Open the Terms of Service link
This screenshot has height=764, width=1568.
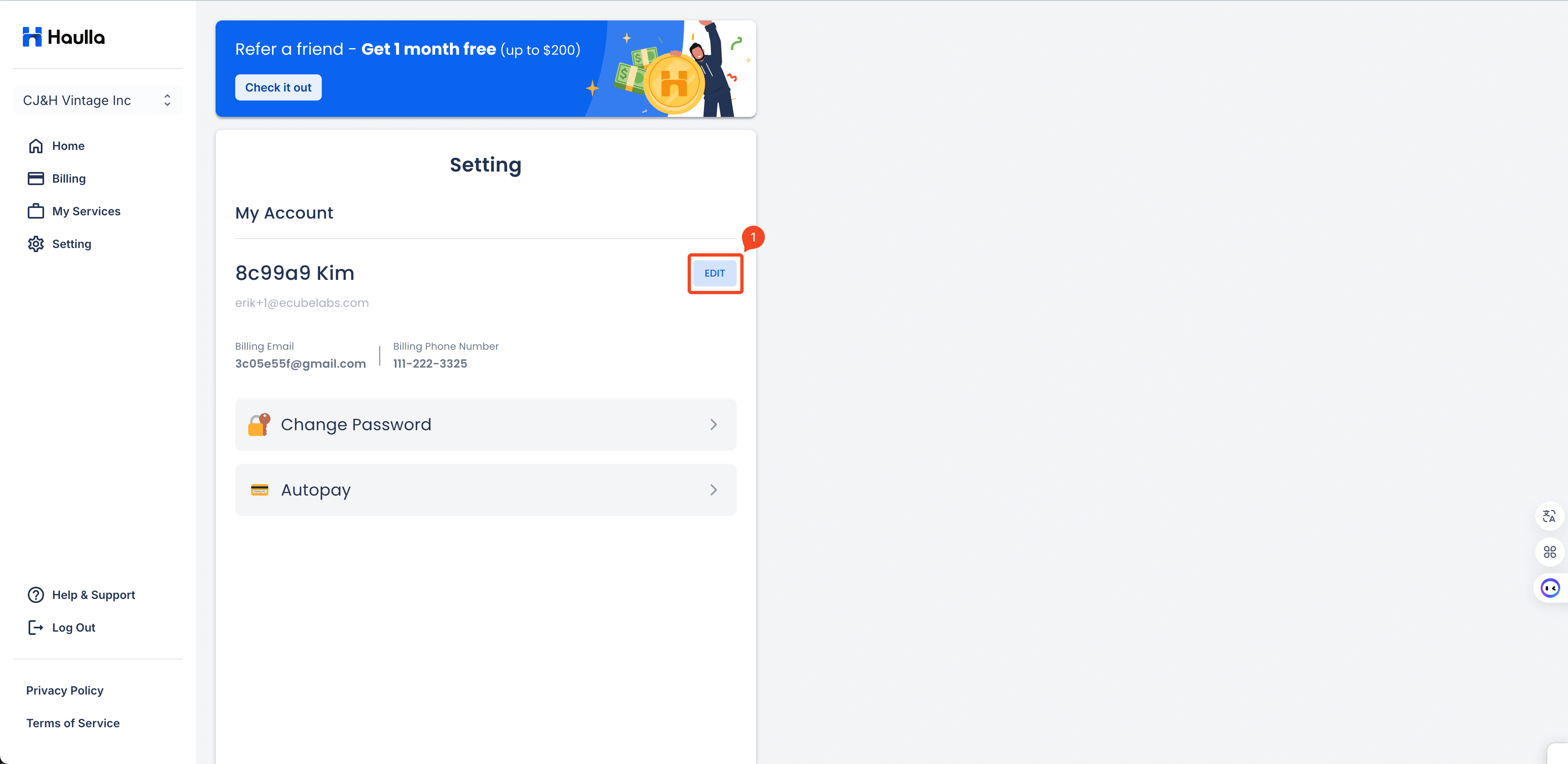[x=73, y=723]
